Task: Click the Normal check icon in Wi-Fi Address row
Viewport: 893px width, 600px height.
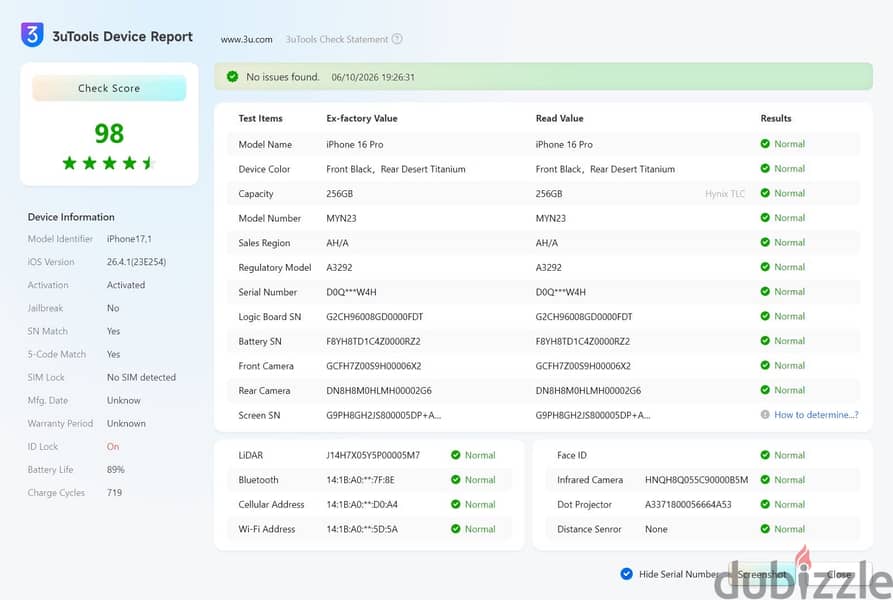Action: point(456,529)
